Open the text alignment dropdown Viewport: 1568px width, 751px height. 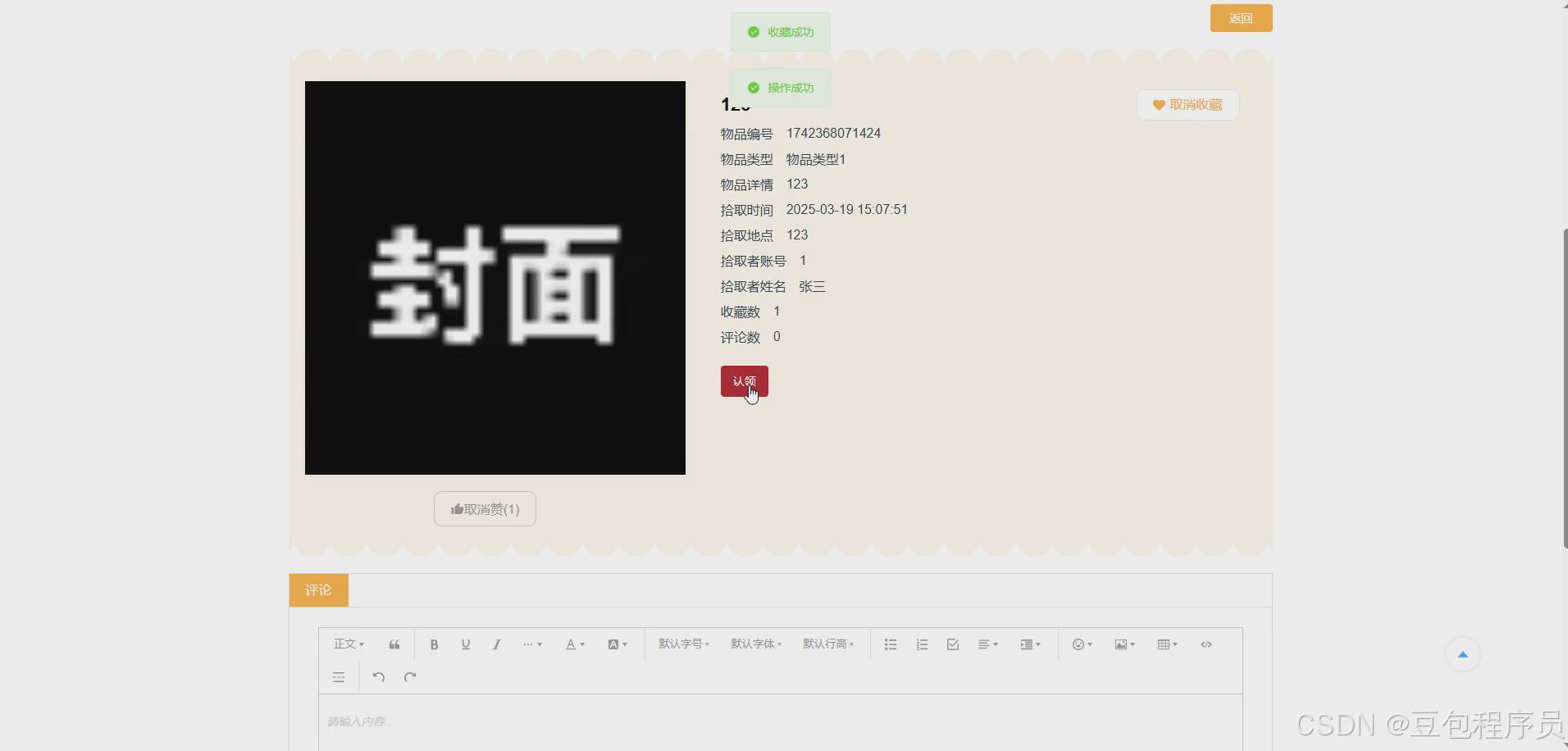pos(987,644)
